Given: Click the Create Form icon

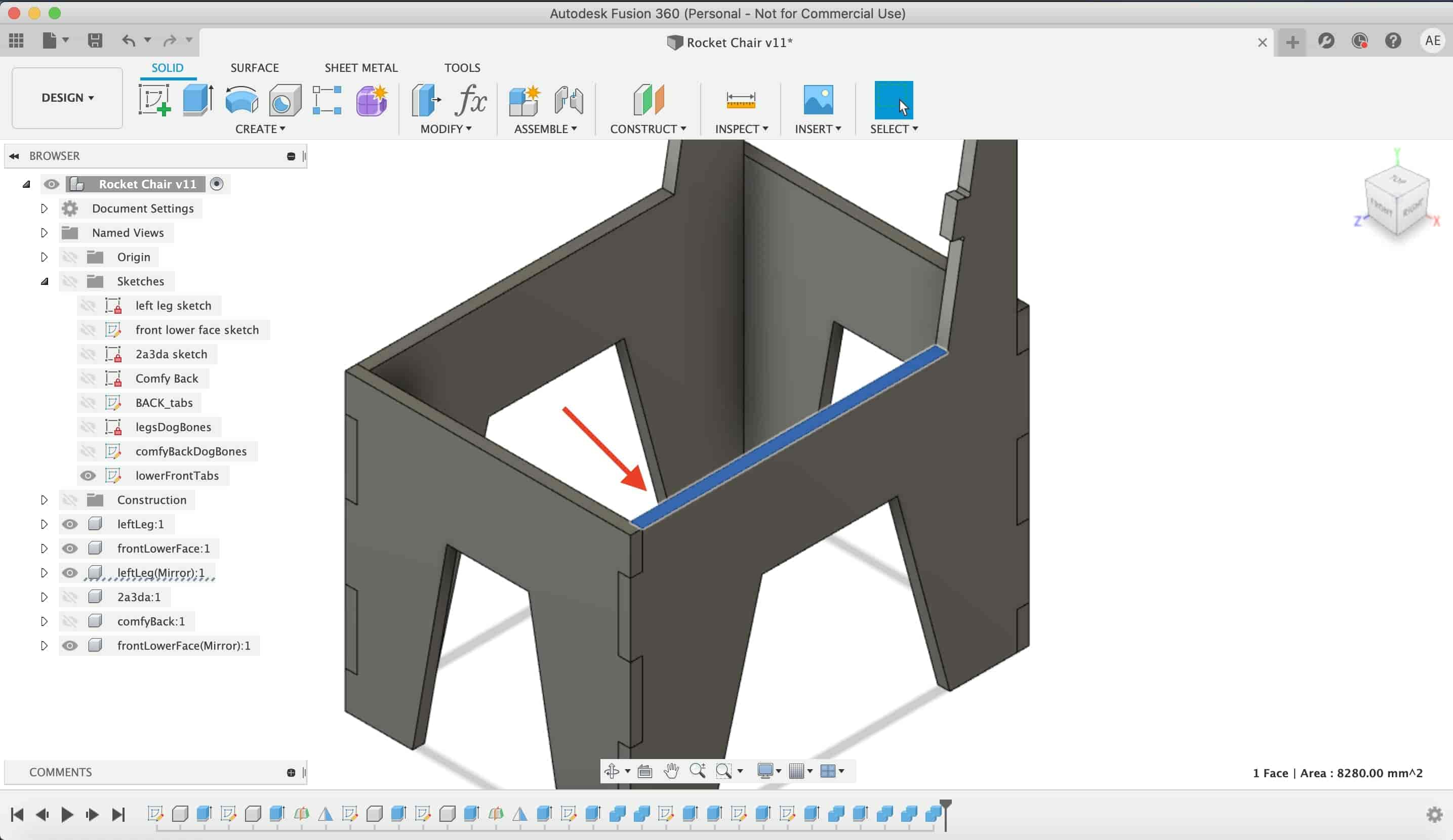Looking at the screenshot, I should click(372, 100).
